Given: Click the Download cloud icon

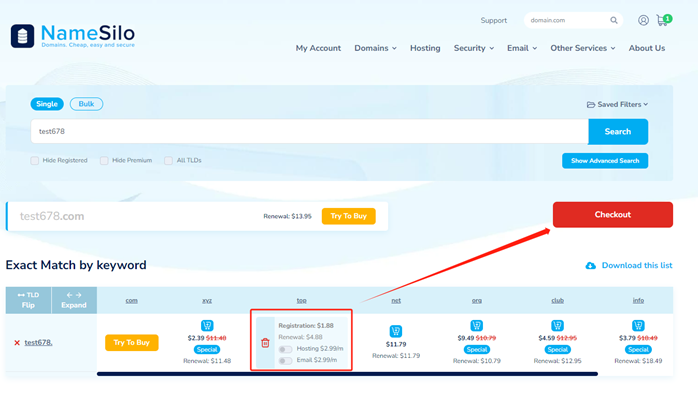Looking at the screenshot, I should coord(591,265).
